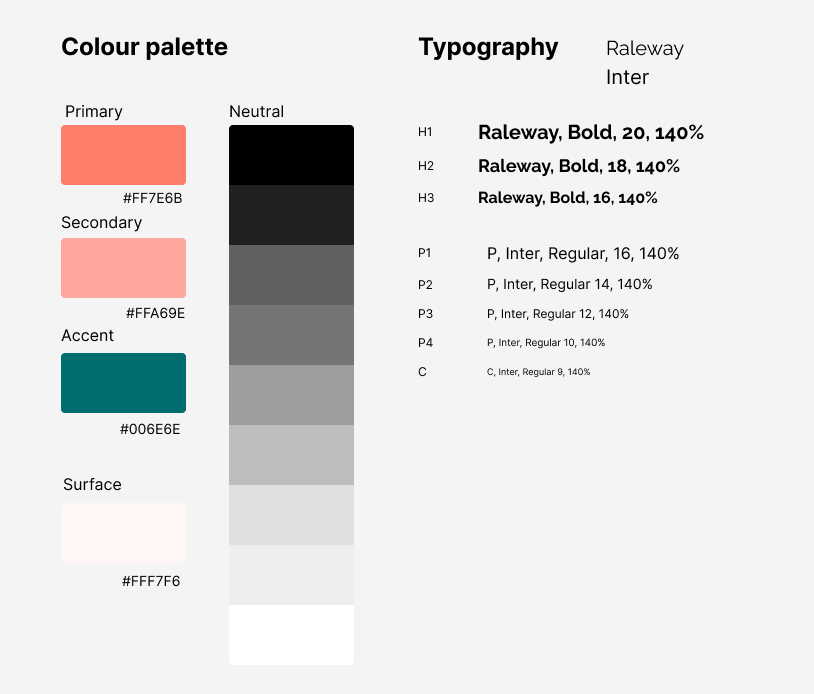Click the #006E6E hex value label
This screenshot has width=814, height=694.
[150, 429]
